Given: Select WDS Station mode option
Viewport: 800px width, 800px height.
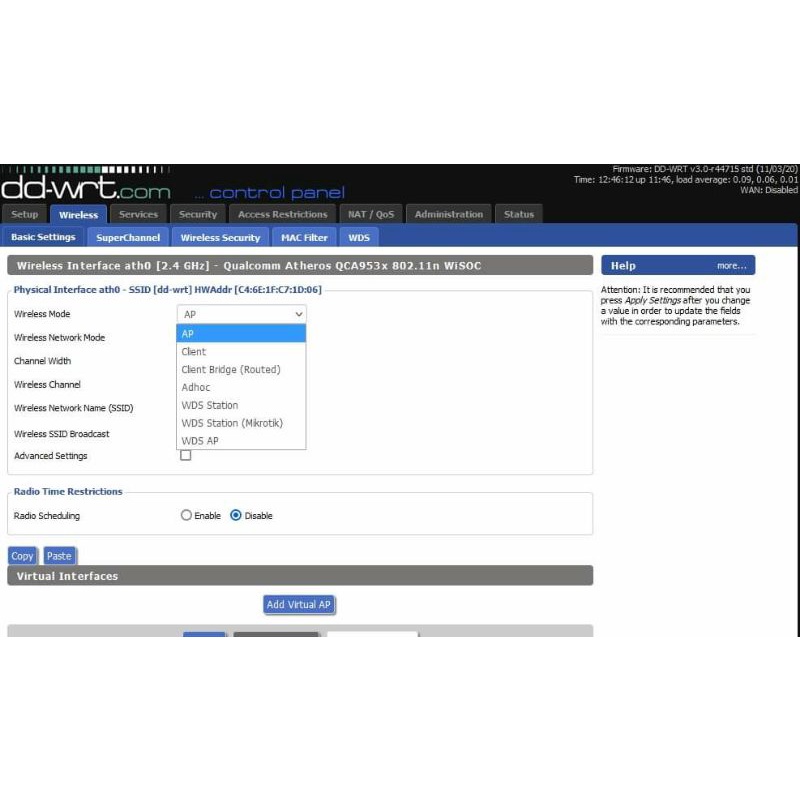Looking at the screenshot, I should coord(241,405).
